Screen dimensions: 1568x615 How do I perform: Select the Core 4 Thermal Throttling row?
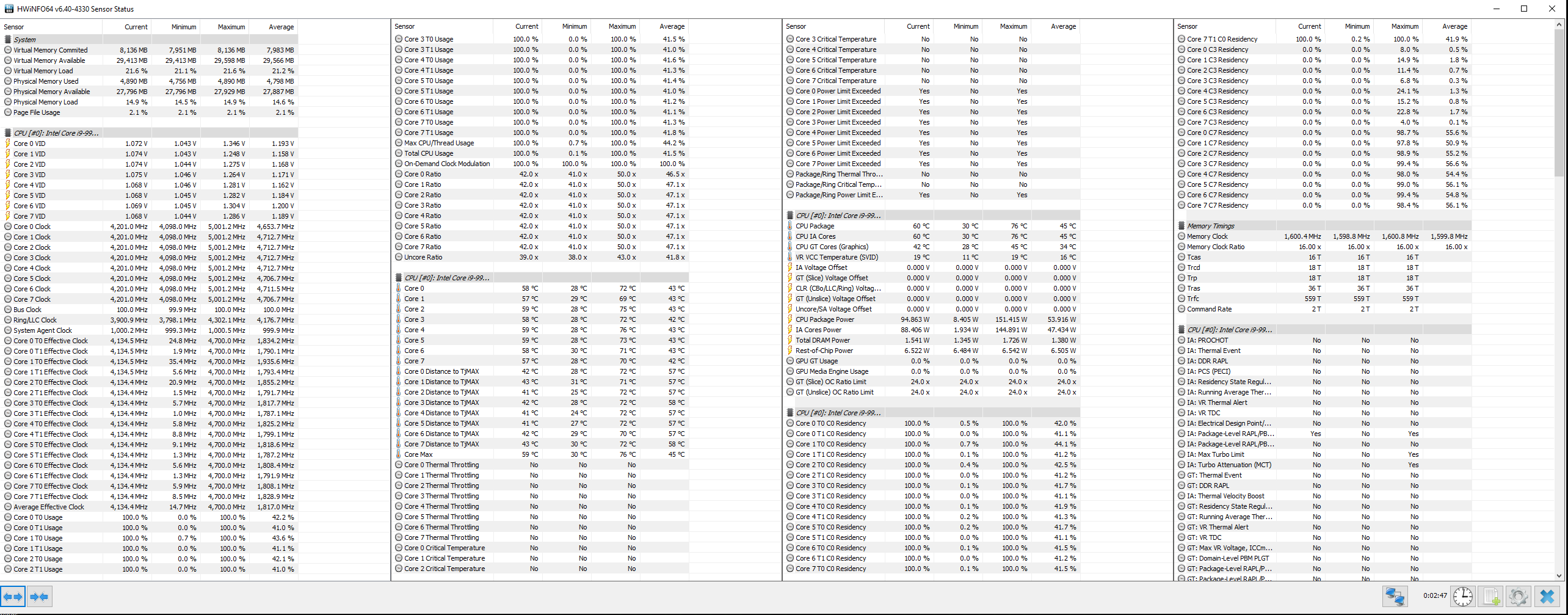(x=540, y=506)
